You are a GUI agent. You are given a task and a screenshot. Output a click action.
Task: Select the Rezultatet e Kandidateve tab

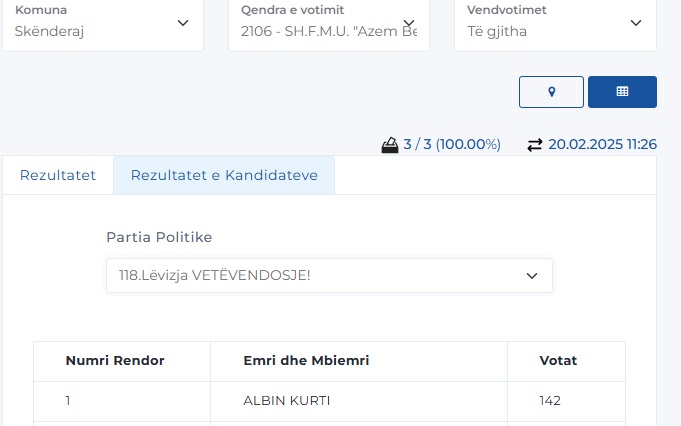pyautogui.click(x=224, y=175)
